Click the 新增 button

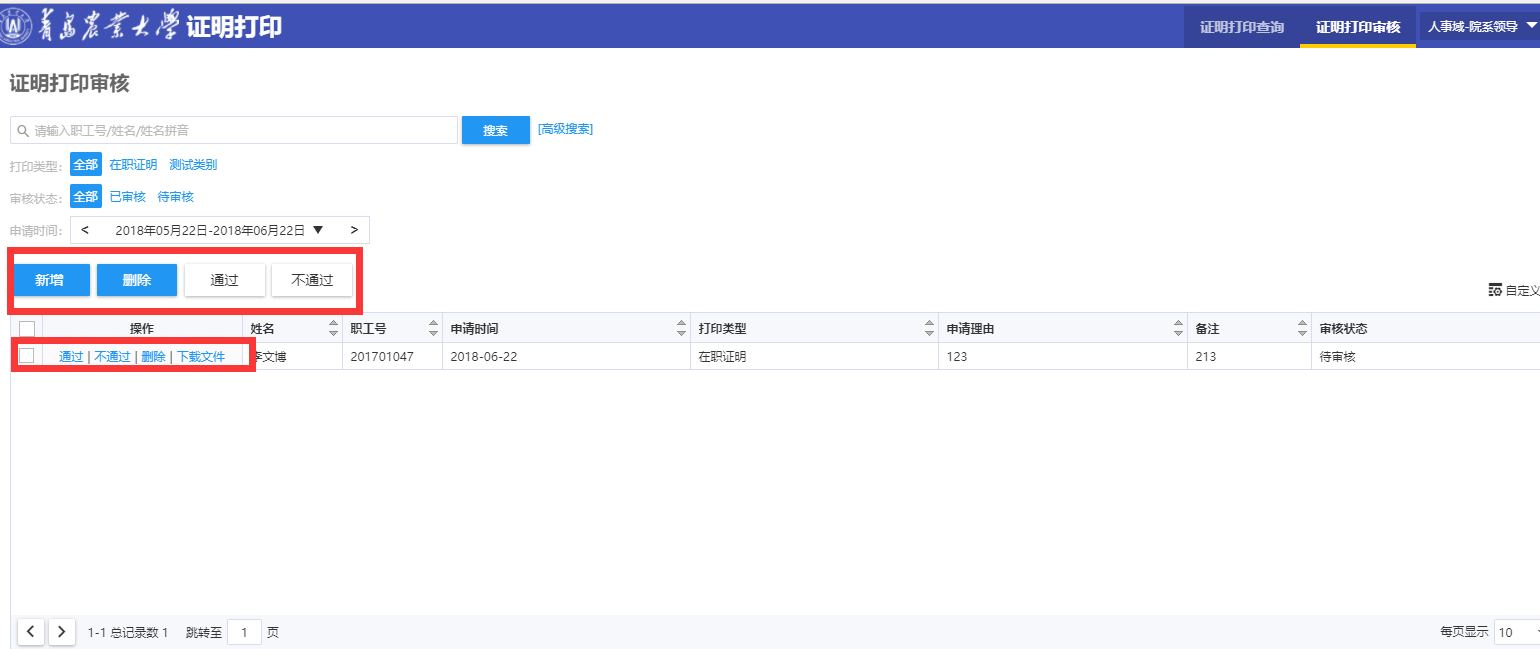[x=49, y=280]
